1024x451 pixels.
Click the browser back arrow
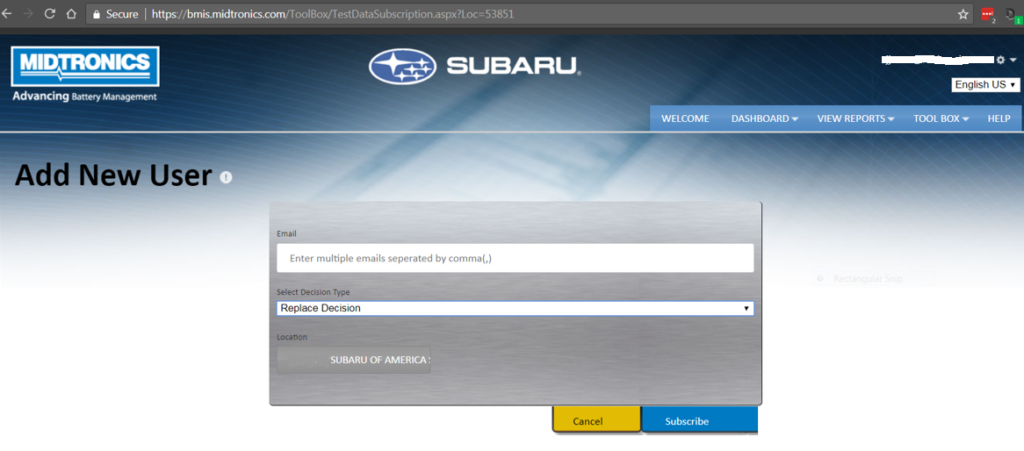click(5, 14)
